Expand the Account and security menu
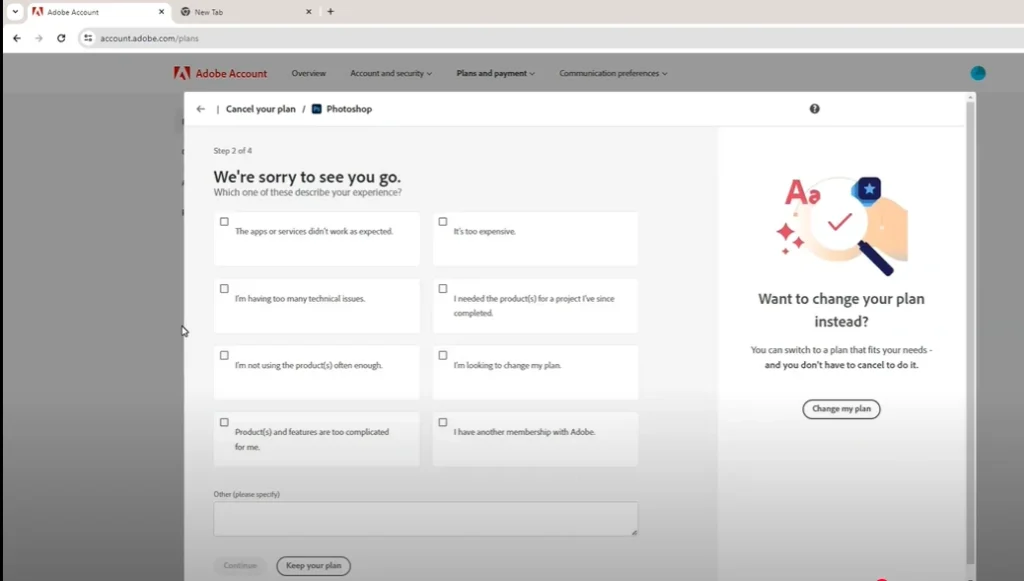 coord(391,73)
